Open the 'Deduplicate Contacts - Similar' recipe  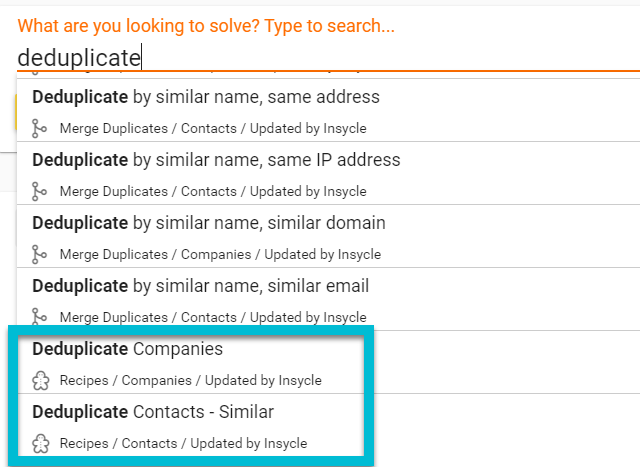pos(191,425)
